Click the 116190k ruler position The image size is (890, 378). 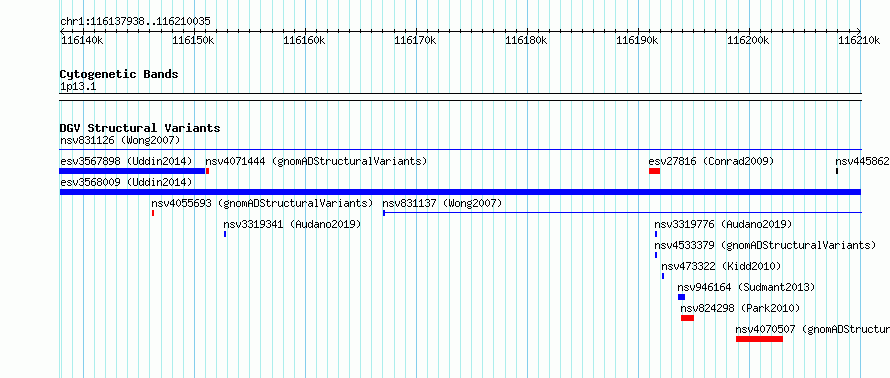pos(637,40)
